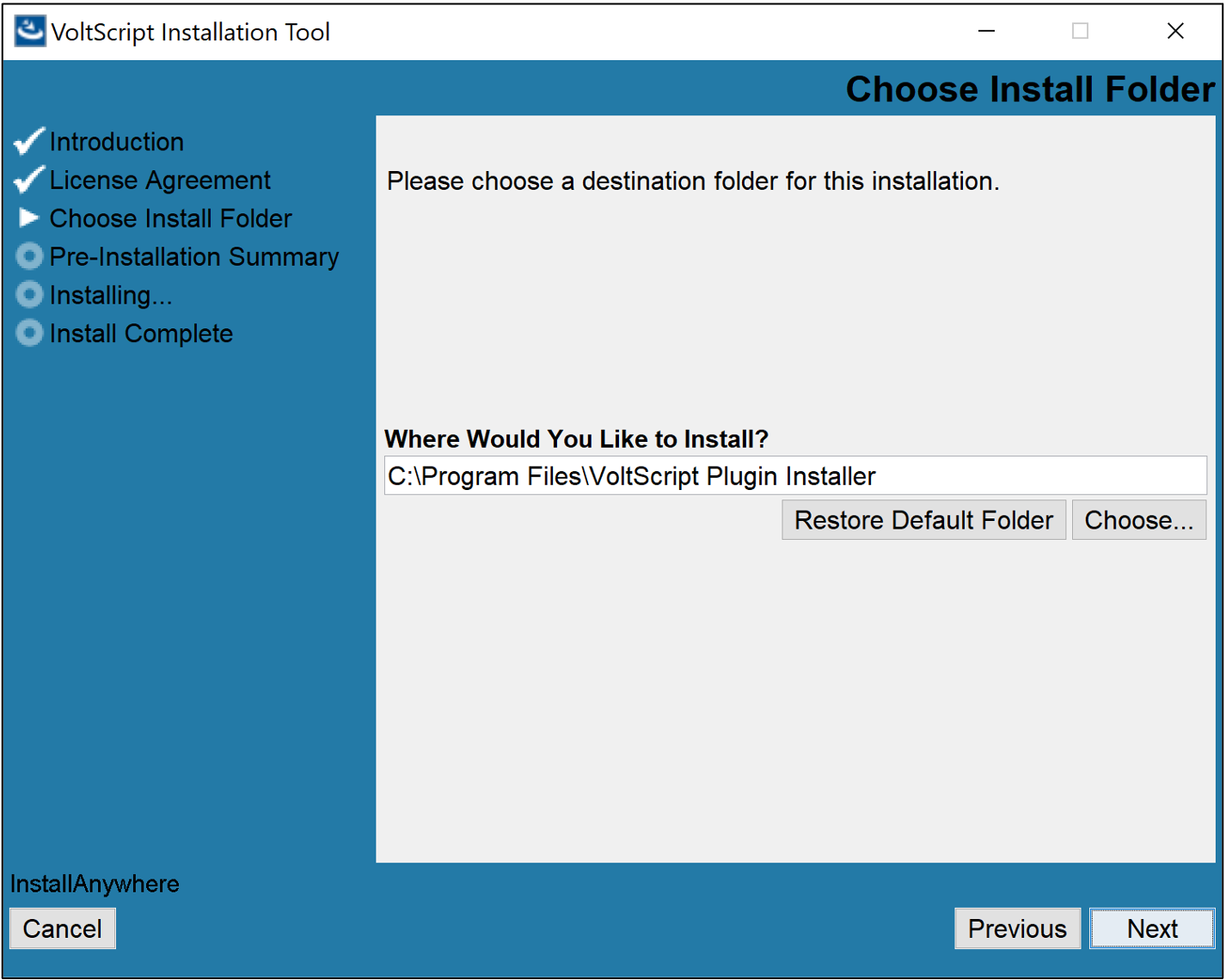Click the Pre-Installation Summary step bullet icon
The width and height of the screenshot is (1226, 980).
(x=29, y=256)
